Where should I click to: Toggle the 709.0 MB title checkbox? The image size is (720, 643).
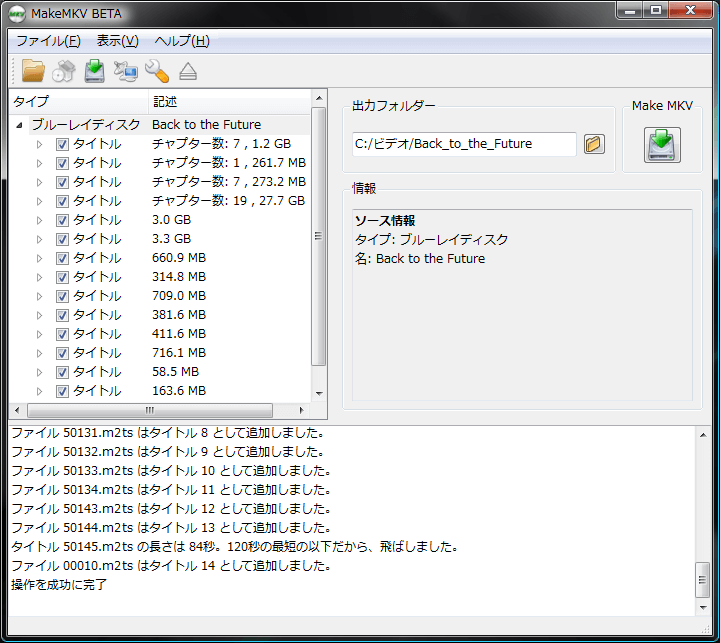tap(62, 296)
